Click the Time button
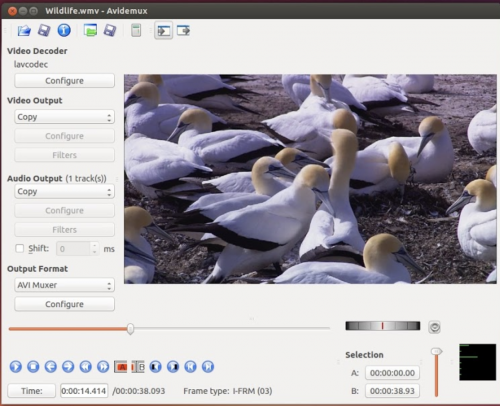Viewport: 500px width, 406px height. [32, 391]
